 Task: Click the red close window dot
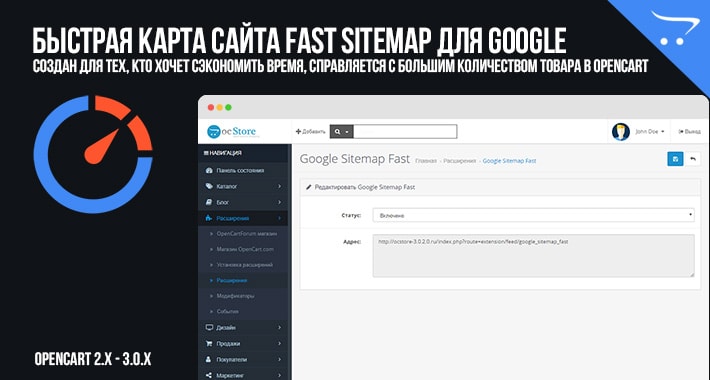pos(211,107)
